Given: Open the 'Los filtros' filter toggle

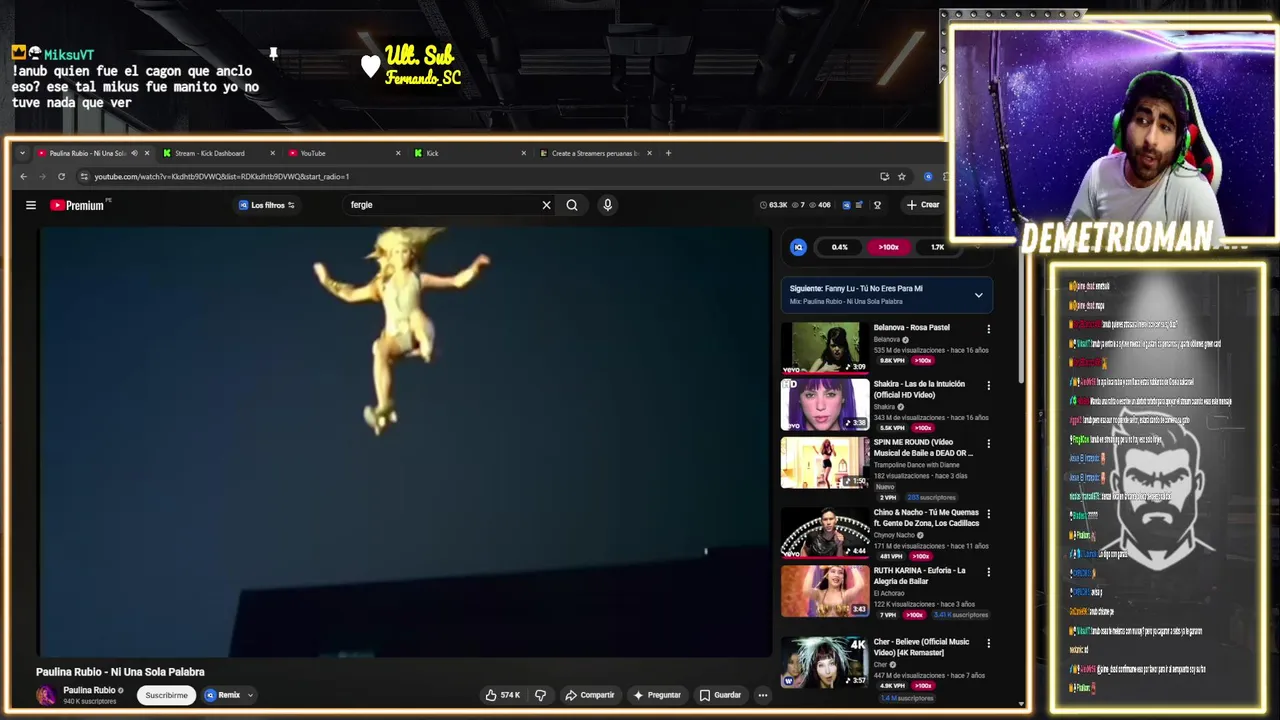Looking at the screenshot, I should tap(266, 205).
